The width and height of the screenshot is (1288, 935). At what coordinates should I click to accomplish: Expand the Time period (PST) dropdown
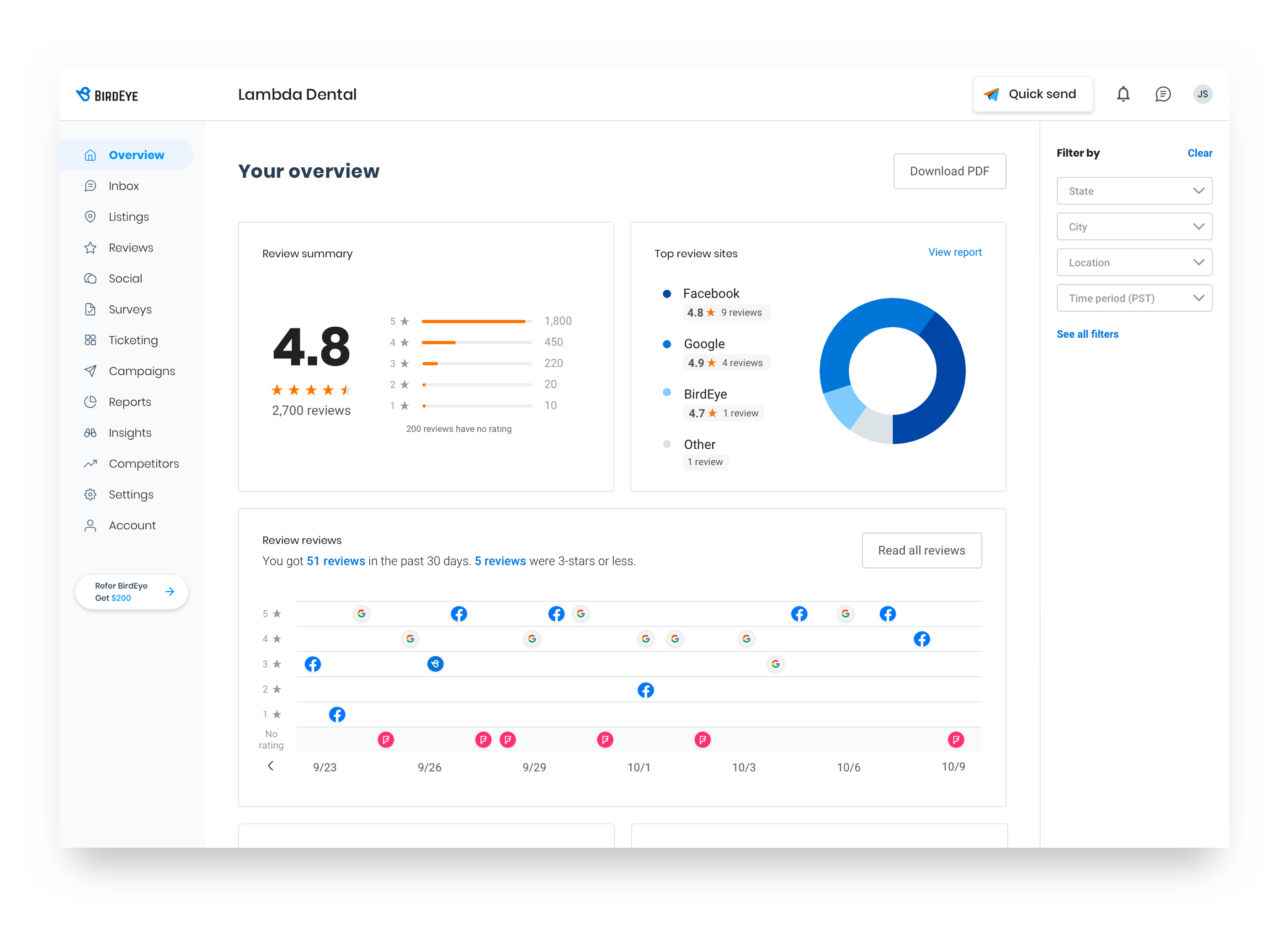[1134, 298]
